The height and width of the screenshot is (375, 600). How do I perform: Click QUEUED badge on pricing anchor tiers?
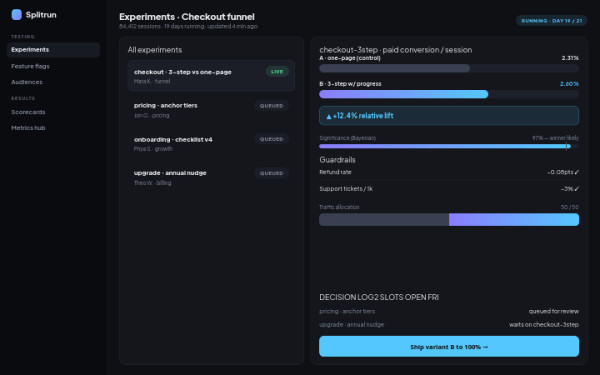(x=271, y=106)
